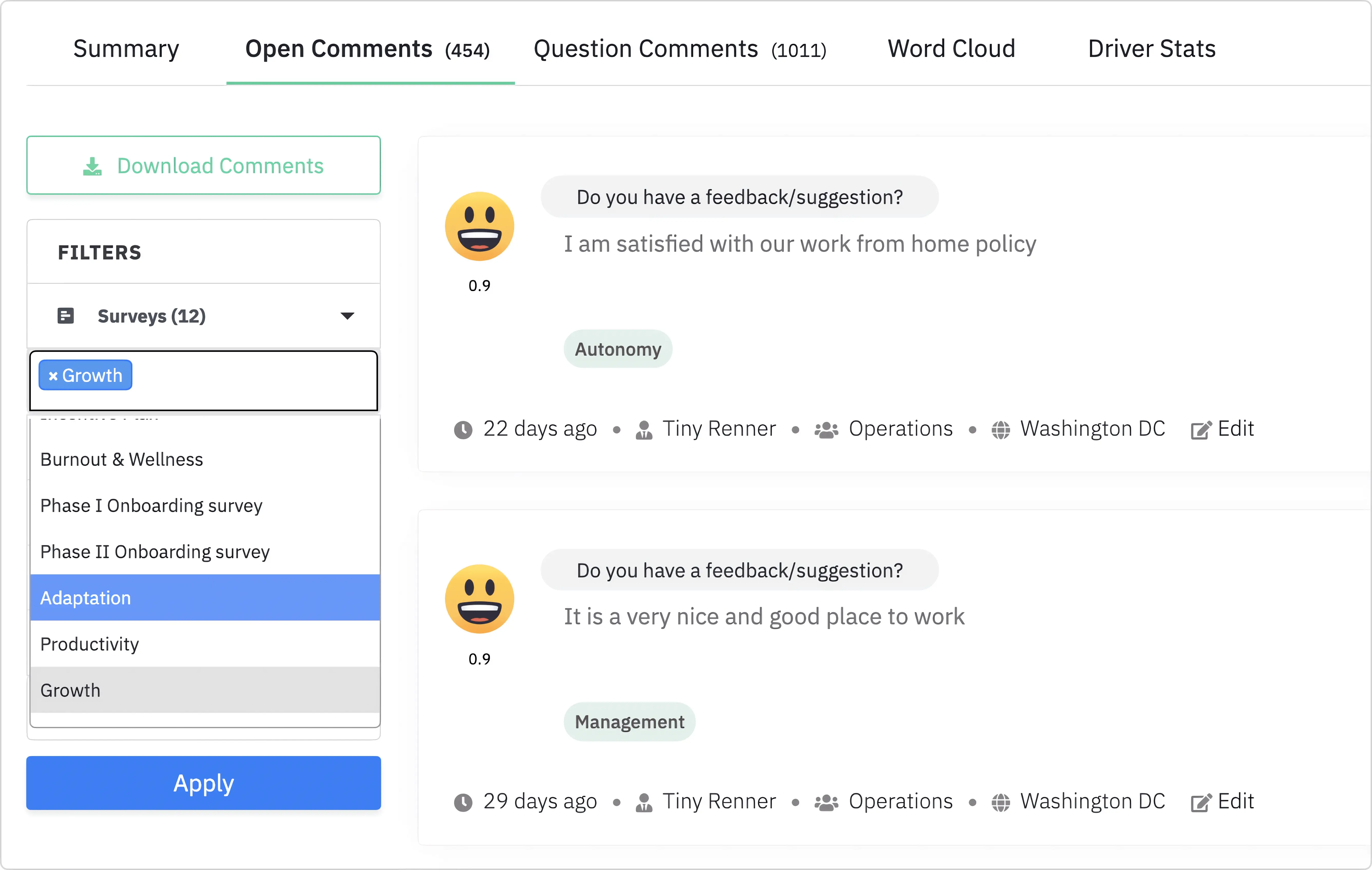Pick Phase II Onboarding survey option
1372x870 pixels.
[x=155, y=552]
